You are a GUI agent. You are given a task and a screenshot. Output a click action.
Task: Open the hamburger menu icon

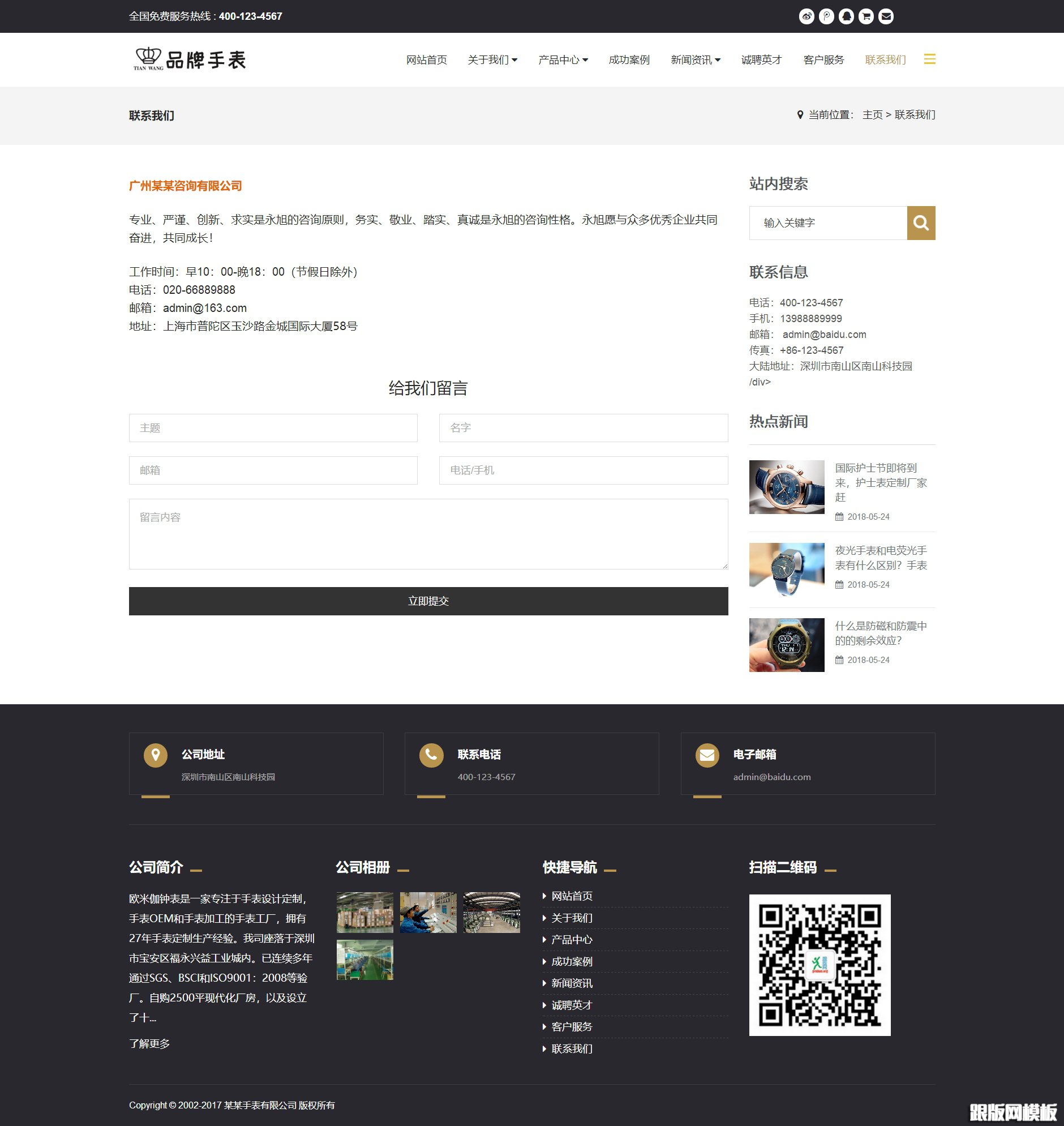[x=929, y=59]
